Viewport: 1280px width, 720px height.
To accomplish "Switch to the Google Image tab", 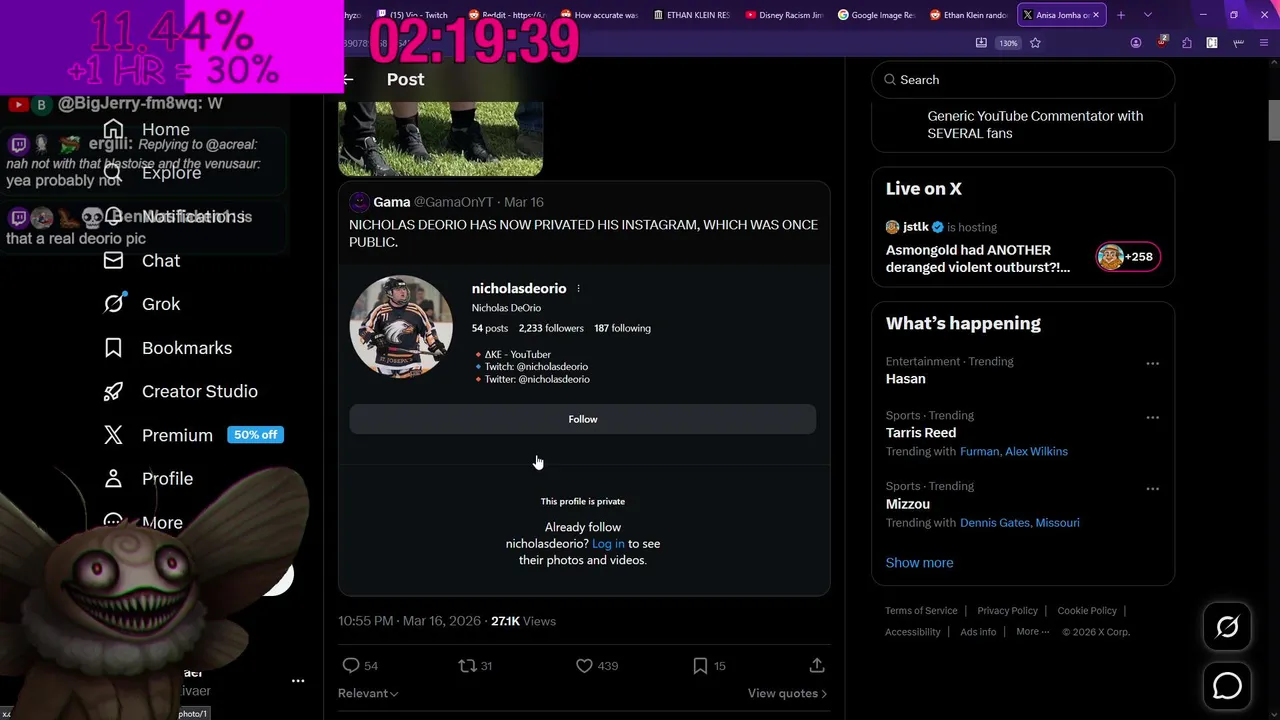I will click(x=874, y=15).
